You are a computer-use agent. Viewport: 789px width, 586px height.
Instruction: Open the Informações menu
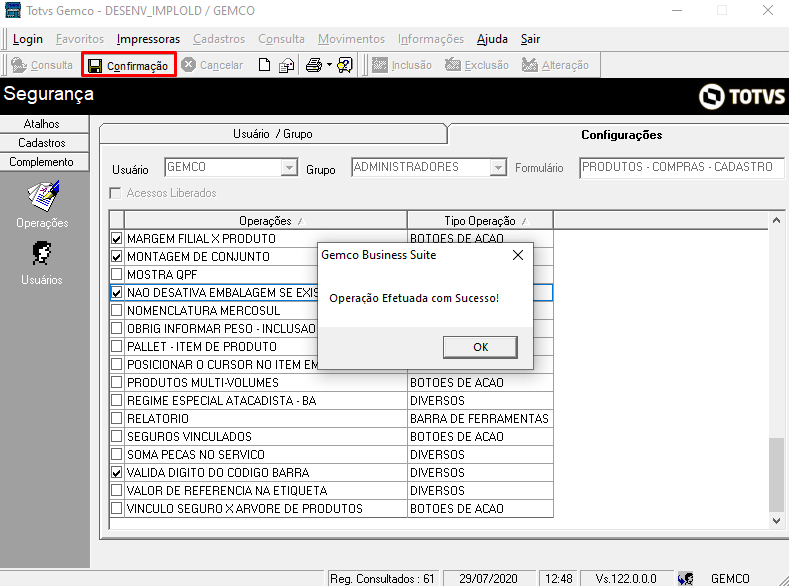[431, 39]
